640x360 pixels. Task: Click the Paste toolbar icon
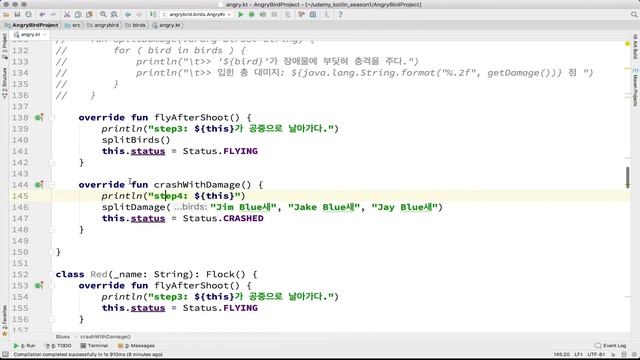click(89, 14)
